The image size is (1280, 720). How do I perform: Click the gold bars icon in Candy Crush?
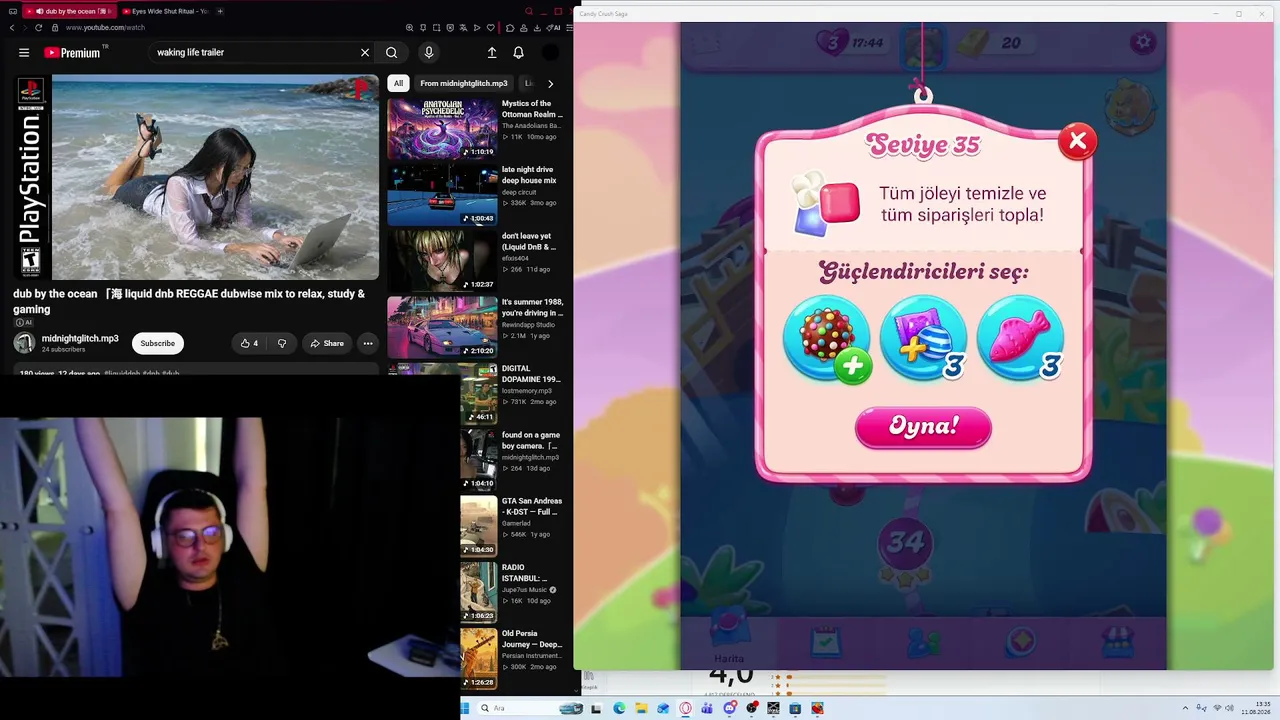click(974, 42)
